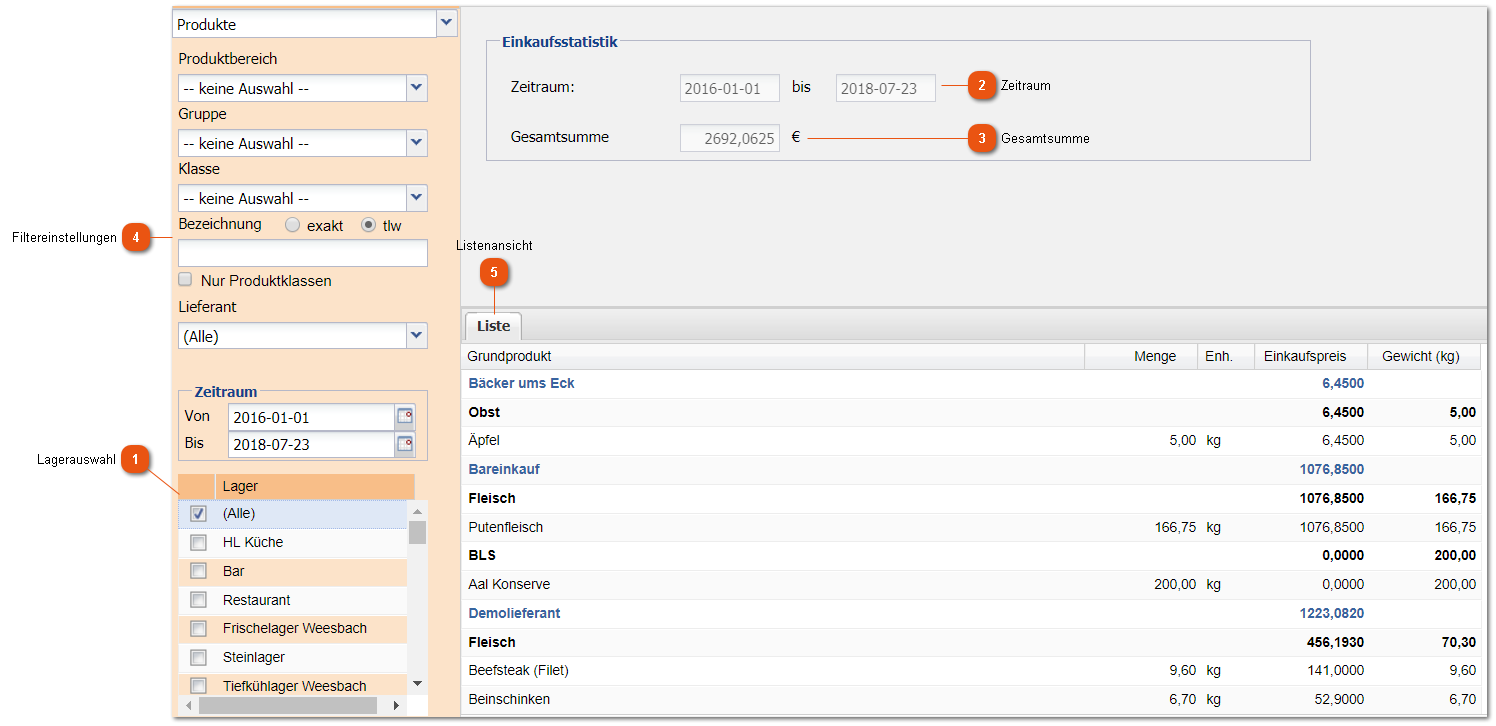Check the HL Küche checkbox
The image size is (1496, 726).
pyautogui.click(x=198, y=543)
